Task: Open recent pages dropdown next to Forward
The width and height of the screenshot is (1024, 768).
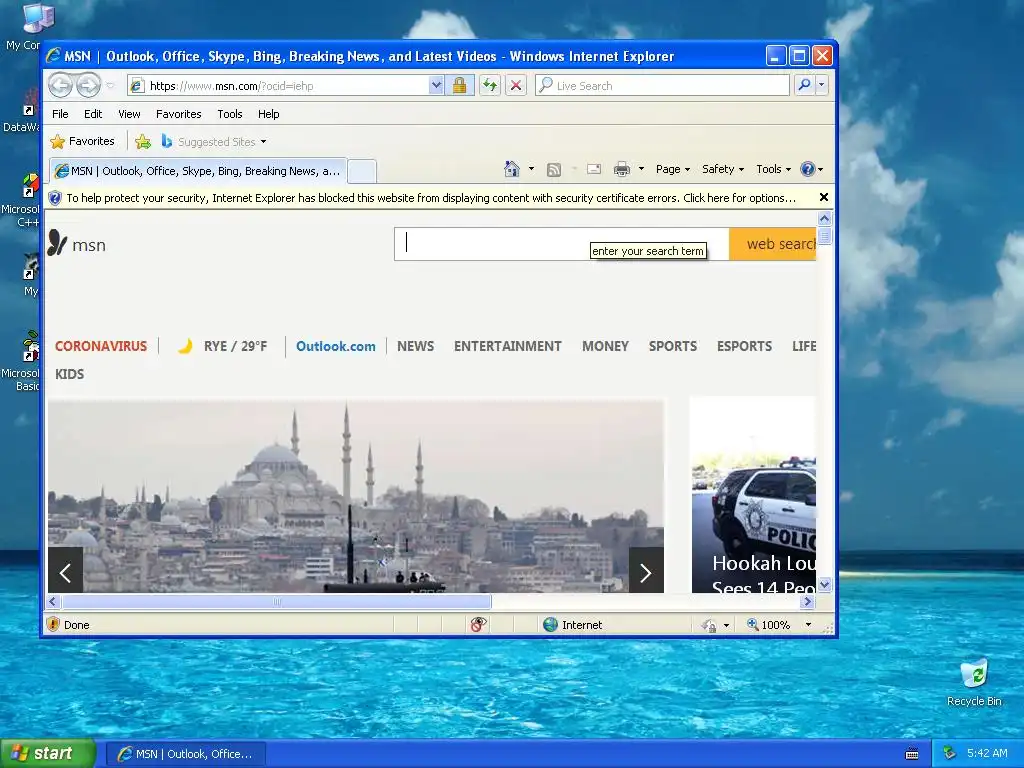Action: tap(110, 86)
